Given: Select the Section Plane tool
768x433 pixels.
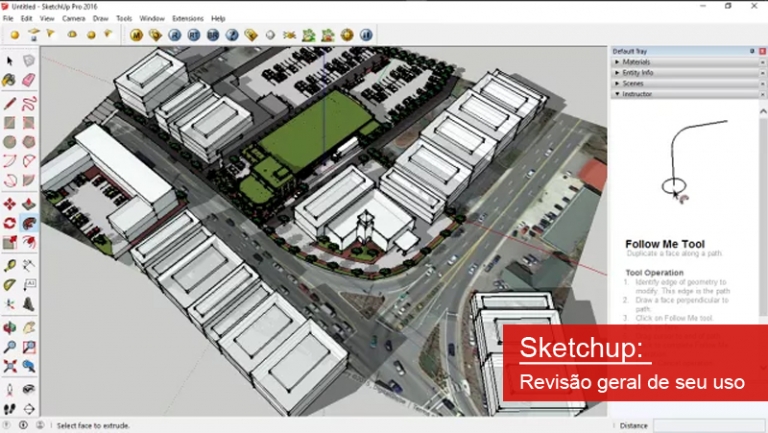Looking at the screenshot, I should [29, 409].
